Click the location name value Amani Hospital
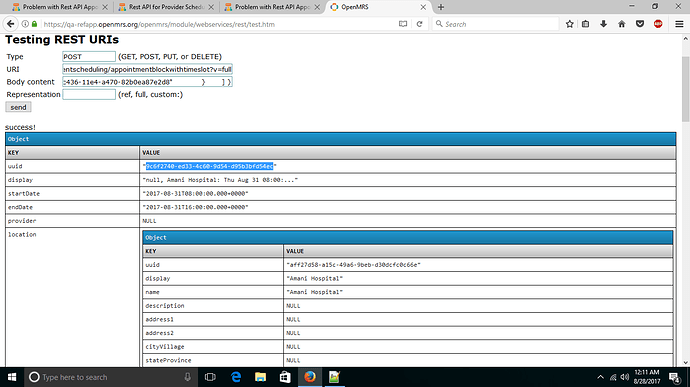The width and height of the screenshot is (690, 387). pyautogui.click(x=315, y=292)
